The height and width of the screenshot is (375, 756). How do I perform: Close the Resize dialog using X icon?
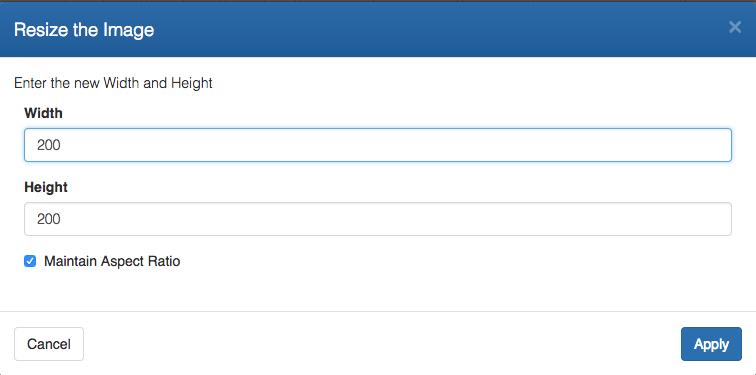click(x=734, y=27)
